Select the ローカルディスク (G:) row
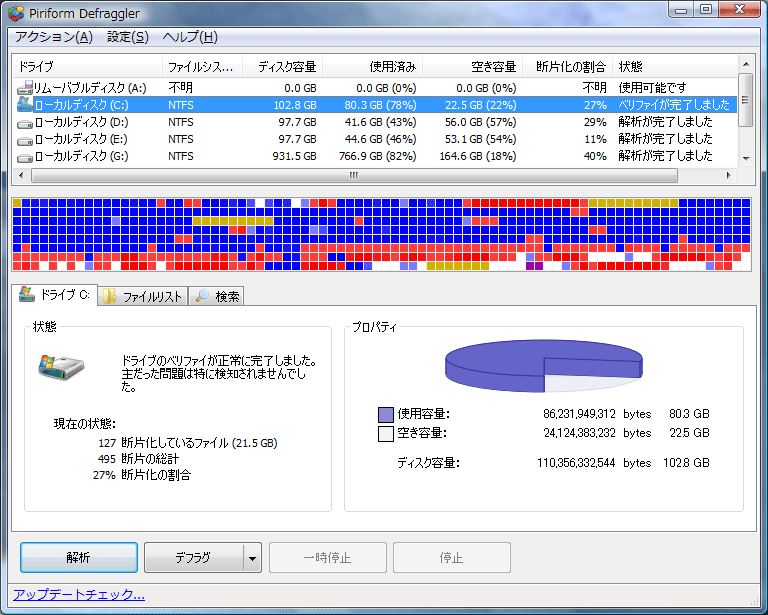This screenshot has height=615, width=768. [375, 156]
